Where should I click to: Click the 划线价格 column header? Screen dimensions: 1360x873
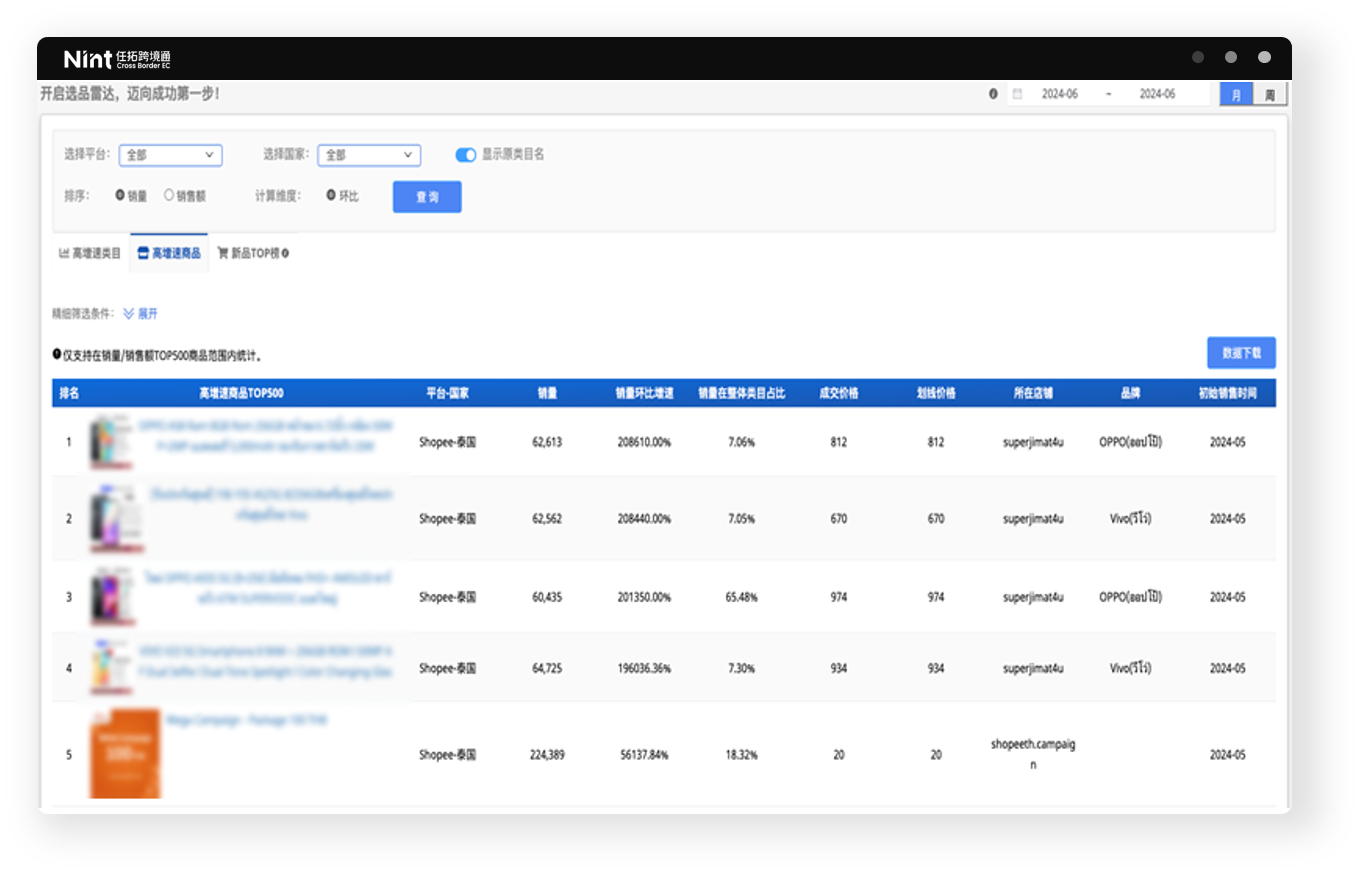coord(935,393)
